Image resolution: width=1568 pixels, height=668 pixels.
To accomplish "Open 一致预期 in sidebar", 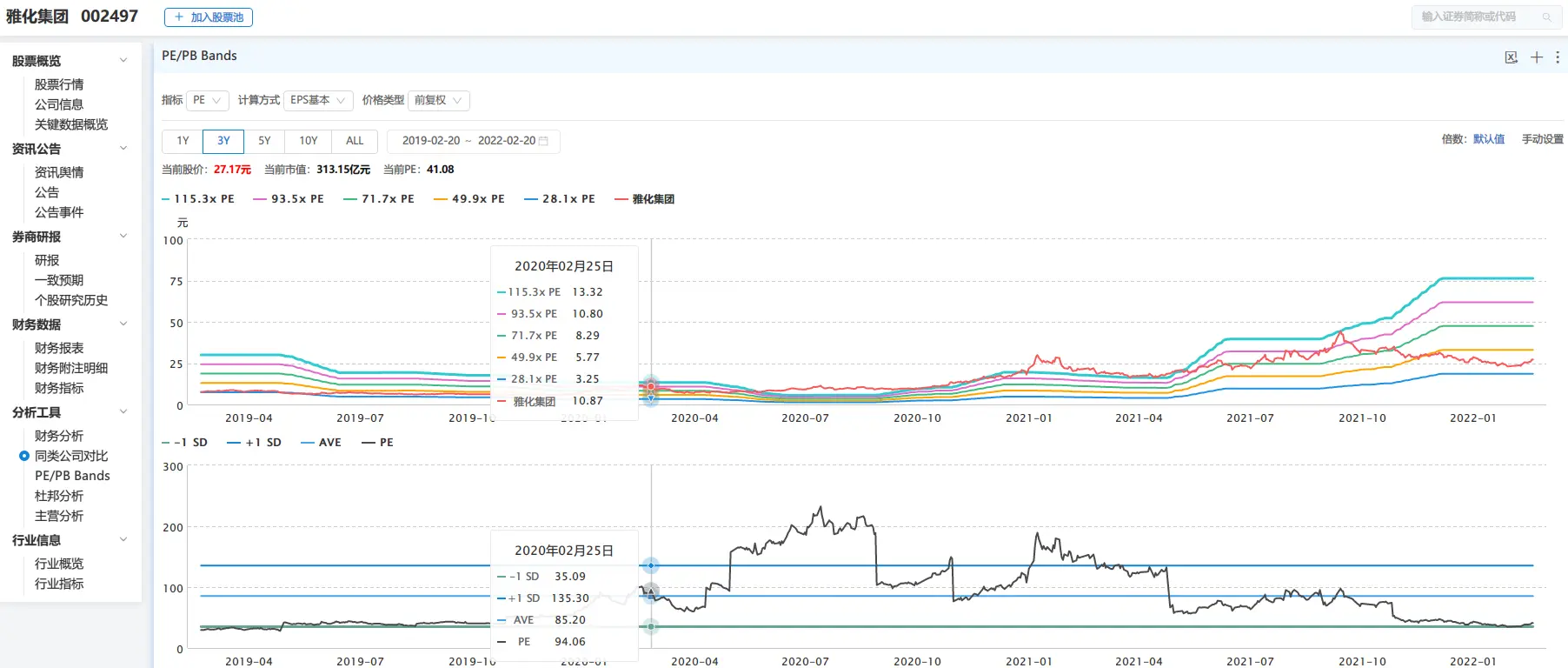I will (59, 280).
